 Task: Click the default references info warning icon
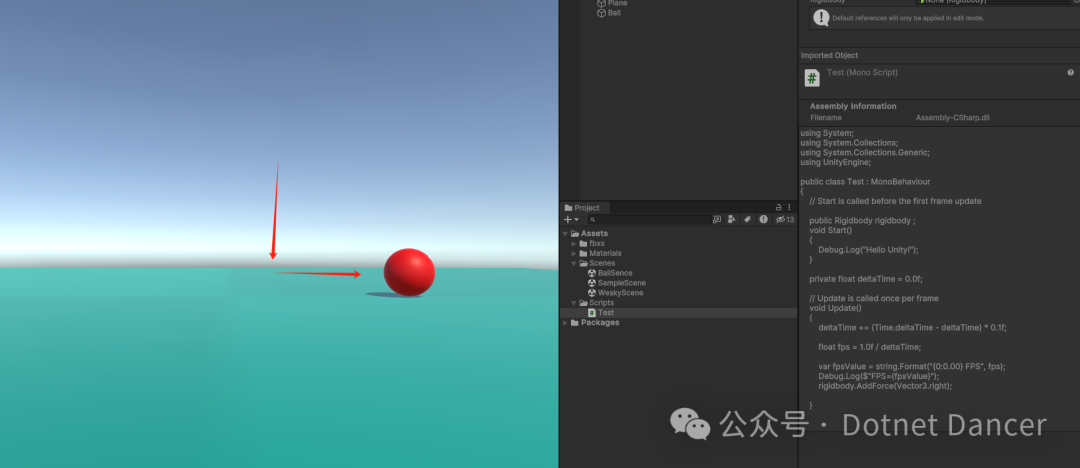[820, 18]
